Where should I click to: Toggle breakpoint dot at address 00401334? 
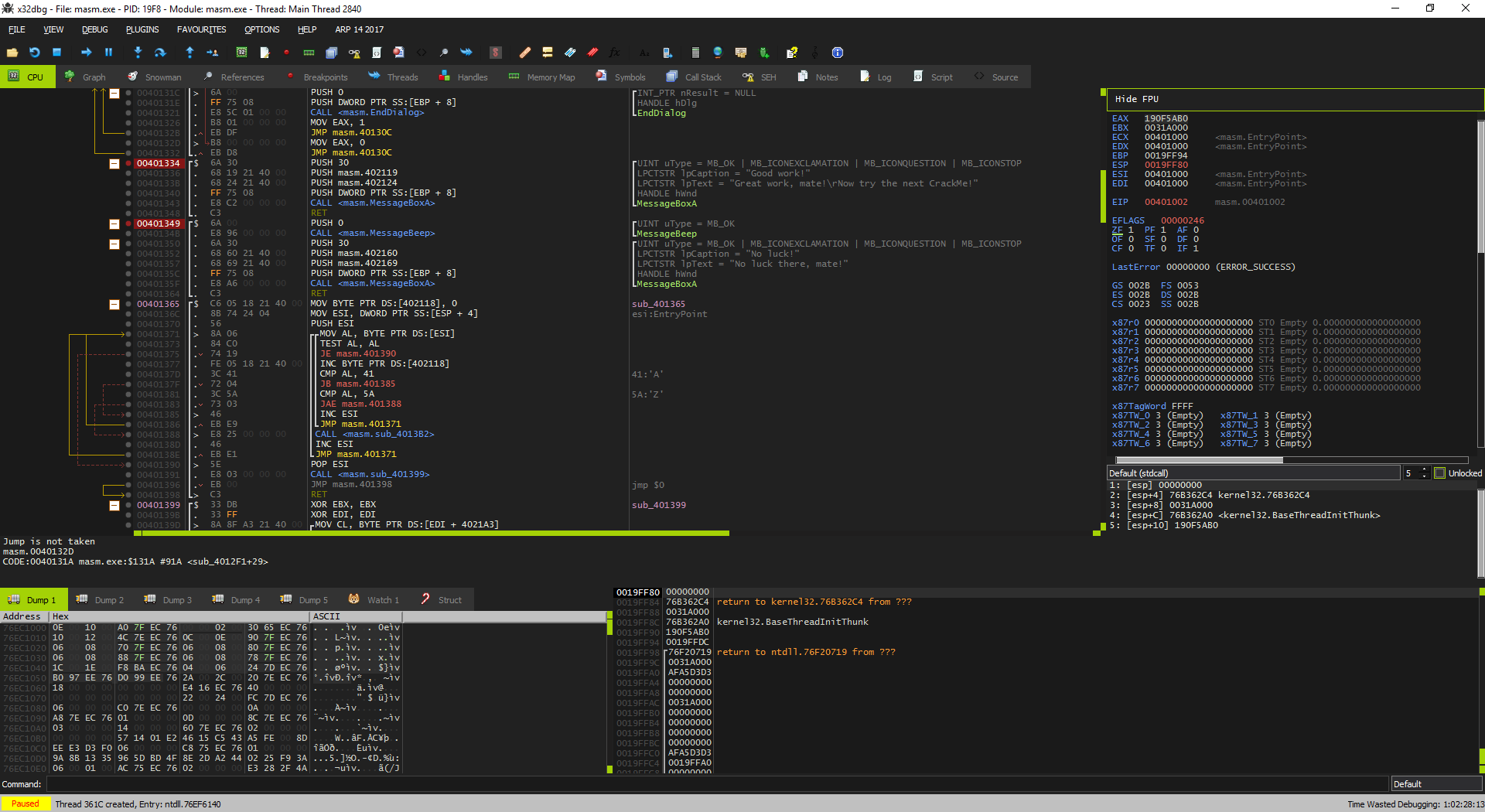[128, 163]
